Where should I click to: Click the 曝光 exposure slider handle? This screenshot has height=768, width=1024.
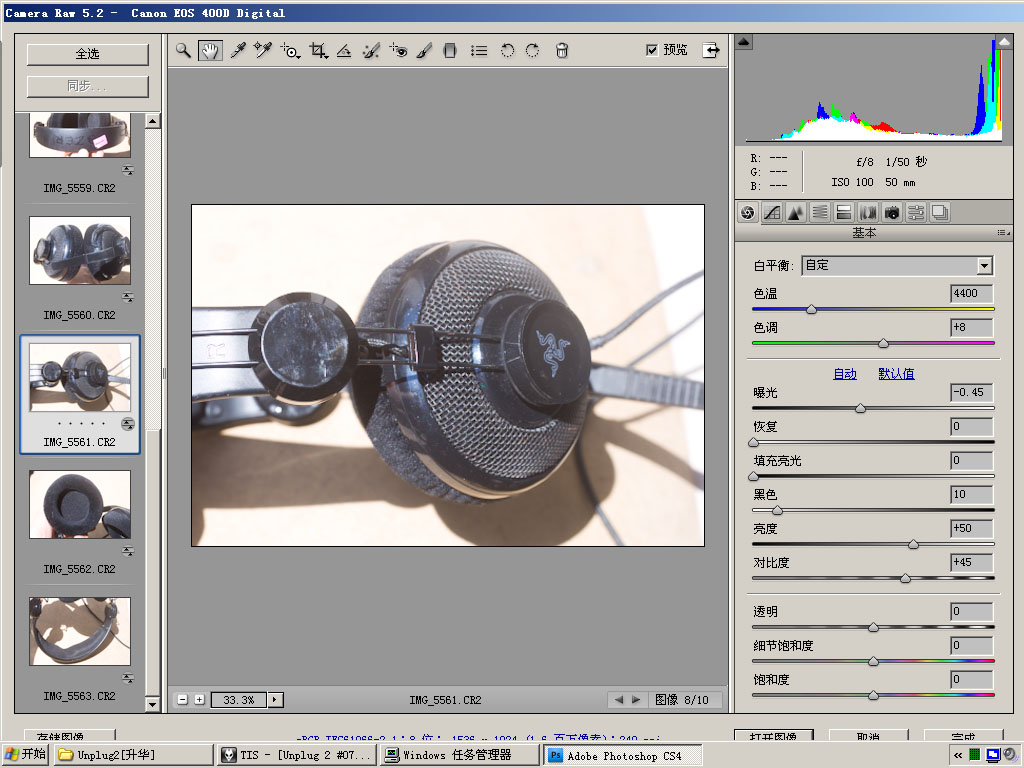click(x=861, y=408)
